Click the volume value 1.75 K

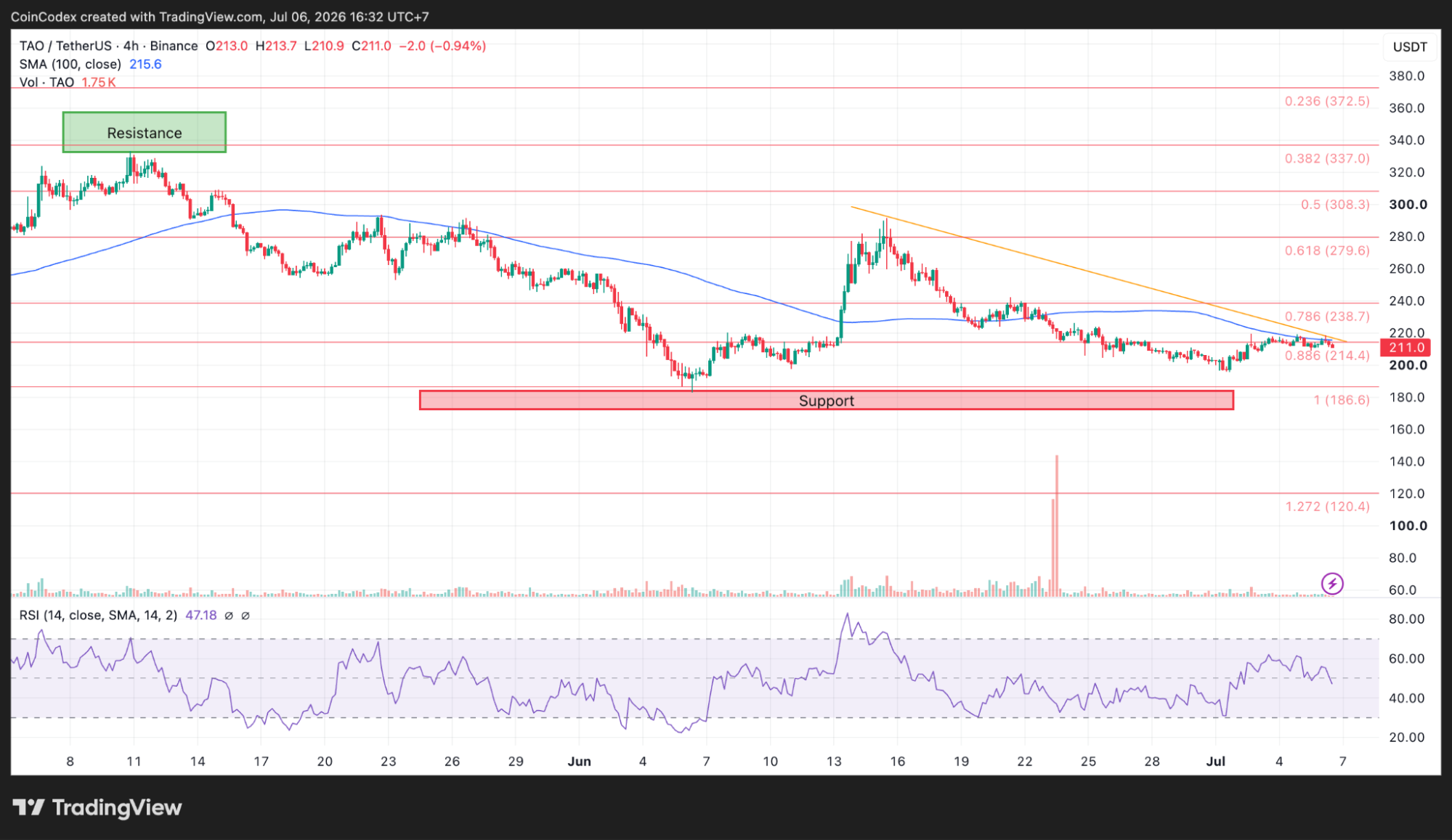coord(99,82)
